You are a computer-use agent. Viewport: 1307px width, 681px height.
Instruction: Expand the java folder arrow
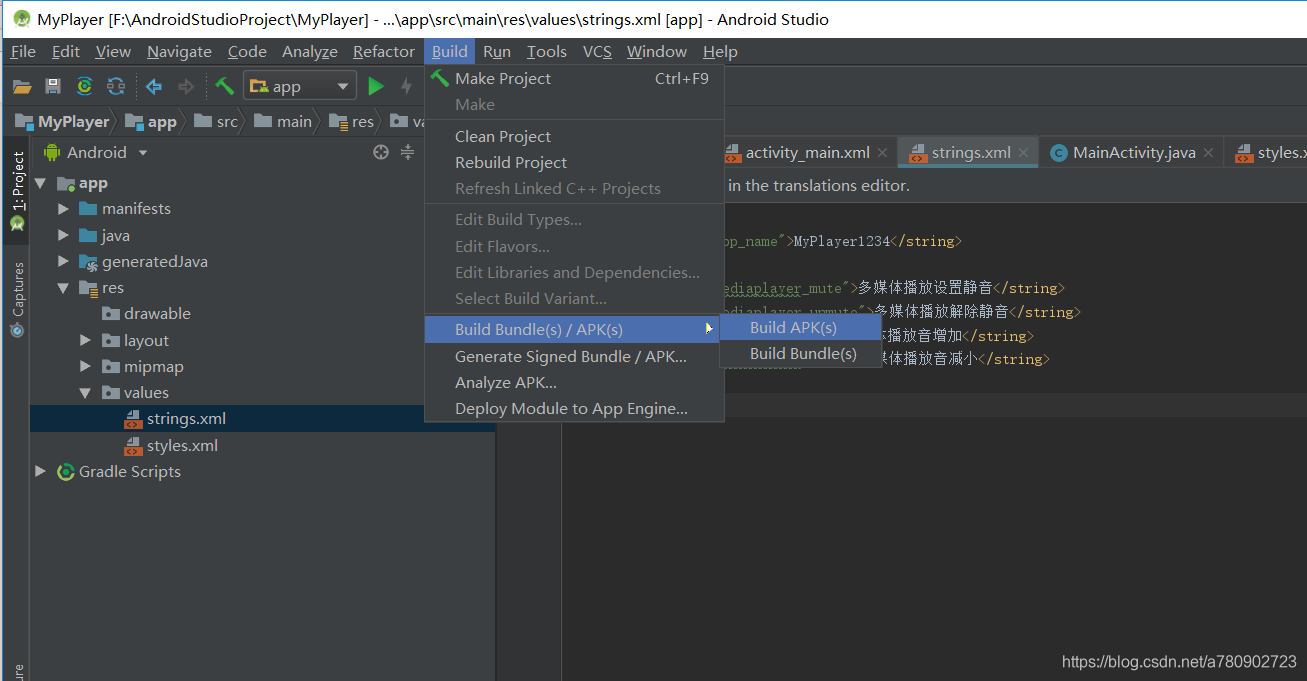point(63,235)
